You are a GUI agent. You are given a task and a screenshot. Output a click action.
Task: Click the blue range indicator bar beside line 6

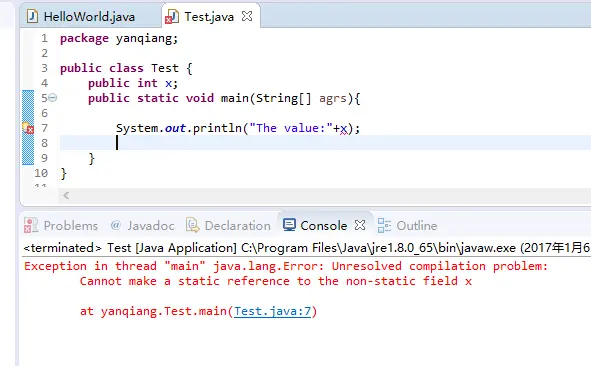[x=28, y=113]
